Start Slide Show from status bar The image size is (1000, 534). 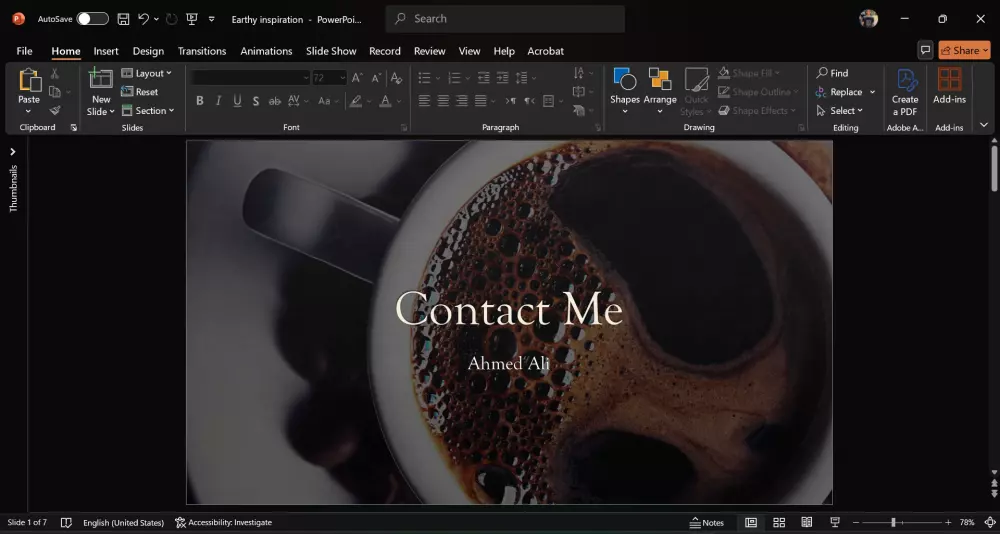pos(835,523)
